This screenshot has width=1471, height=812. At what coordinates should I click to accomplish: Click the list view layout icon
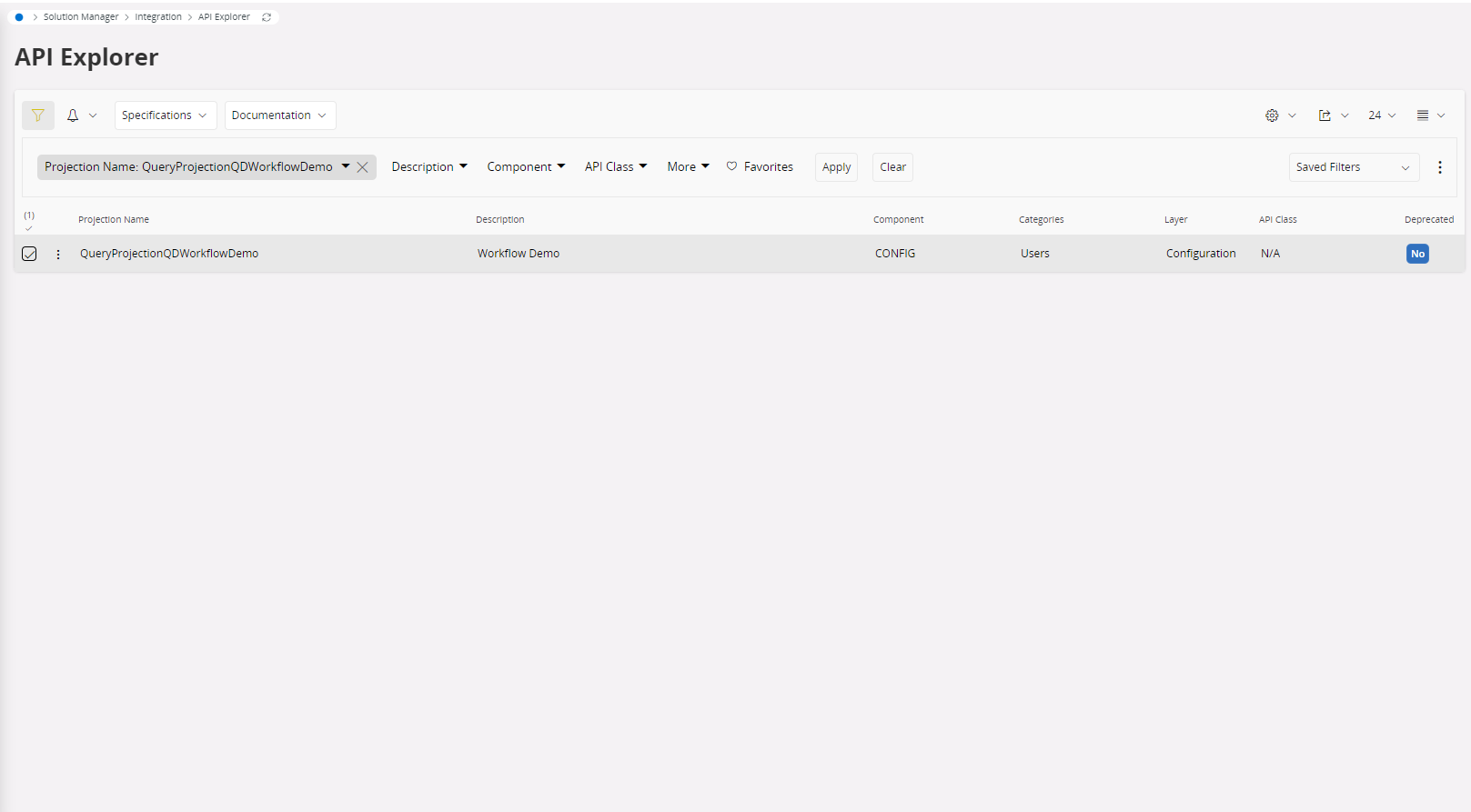(1423, 115)
